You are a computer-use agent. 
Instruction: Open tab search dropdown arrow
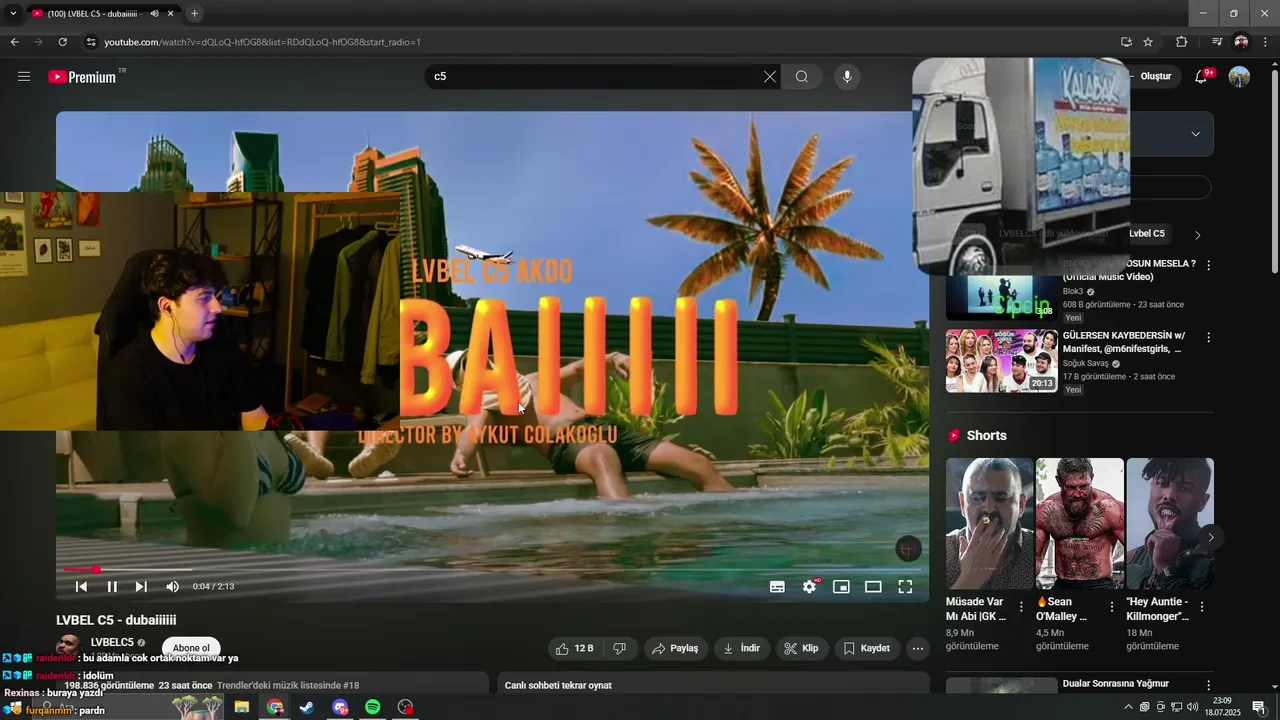13,13
